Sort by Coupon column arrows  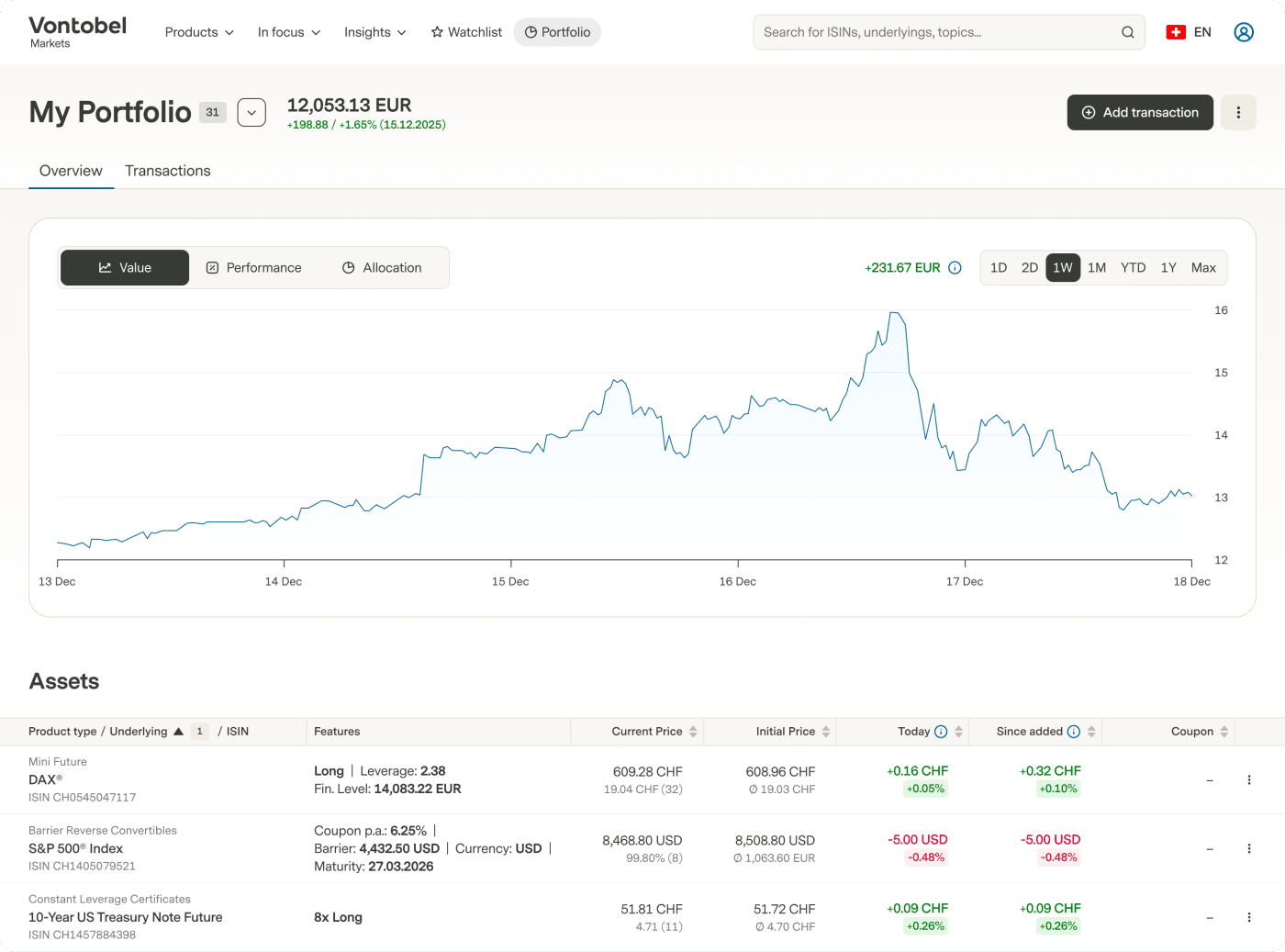tap(1224, 732)
